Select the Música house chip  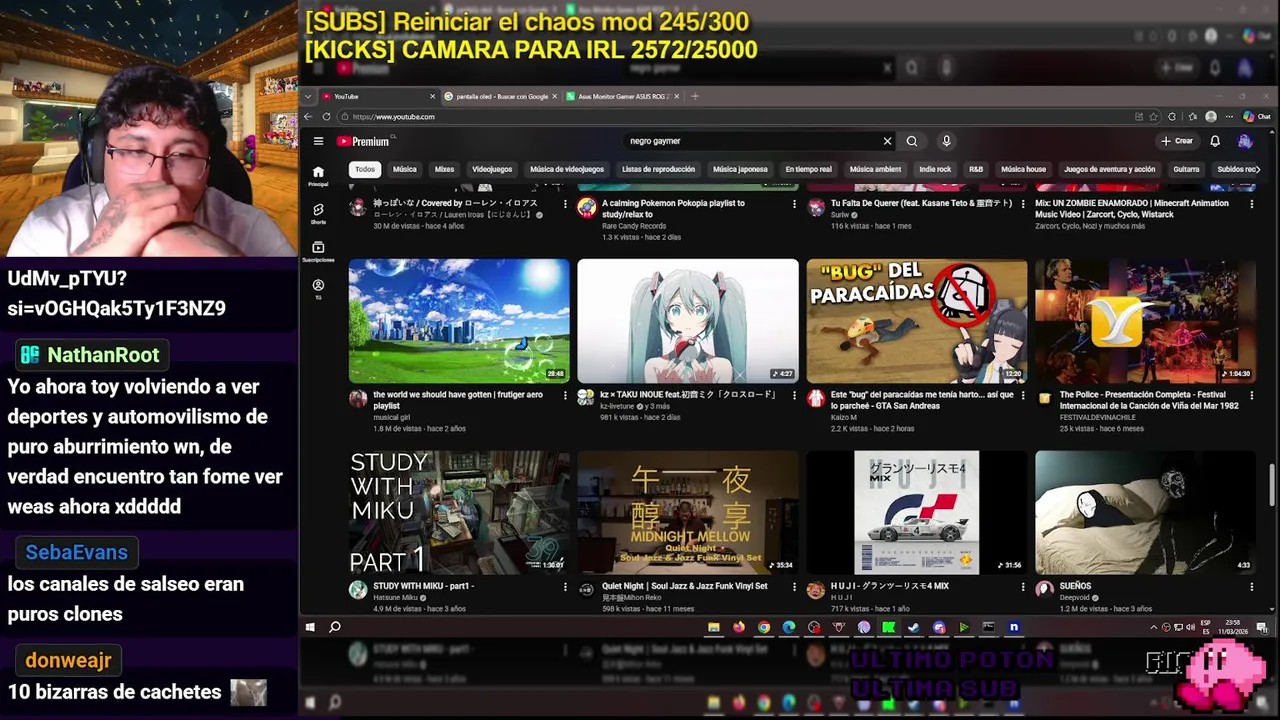click(1023, 169)
